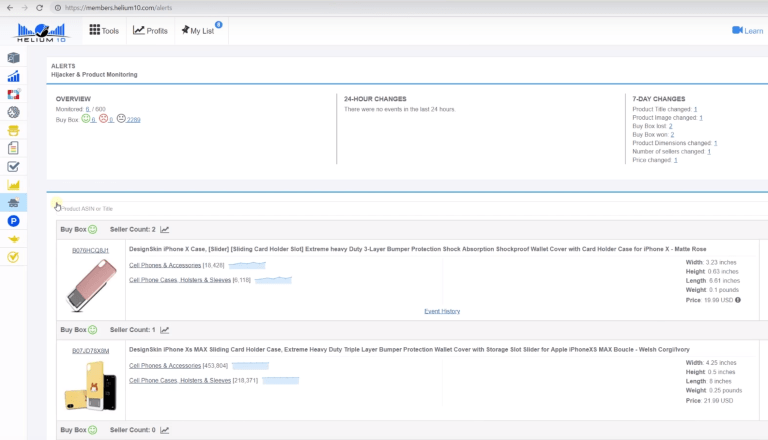Open the Black Box sidebar icon
Viewport: 768px width, 440px height.
(13, 58)
